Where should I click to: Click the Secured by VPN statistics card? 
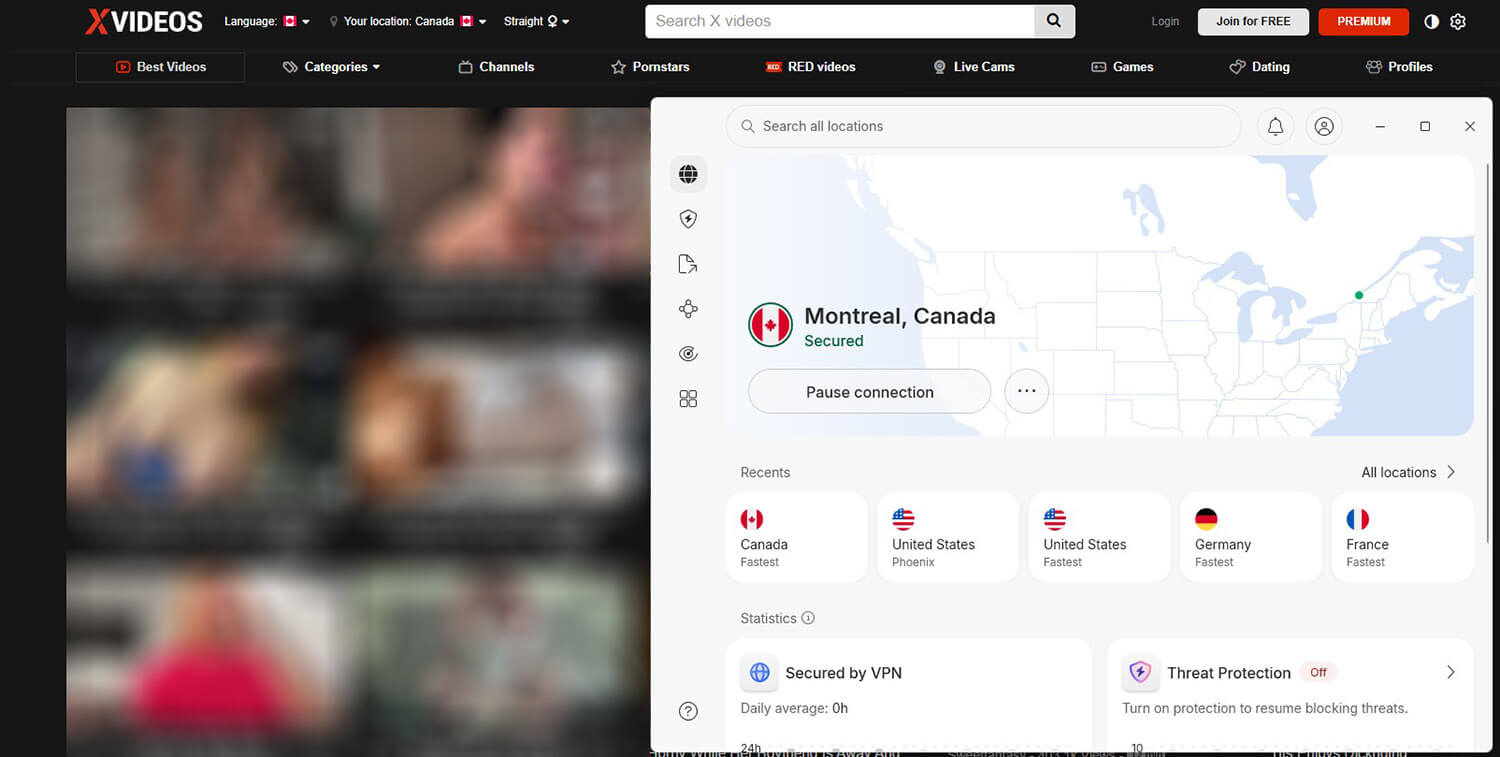[x=908, y=696]
